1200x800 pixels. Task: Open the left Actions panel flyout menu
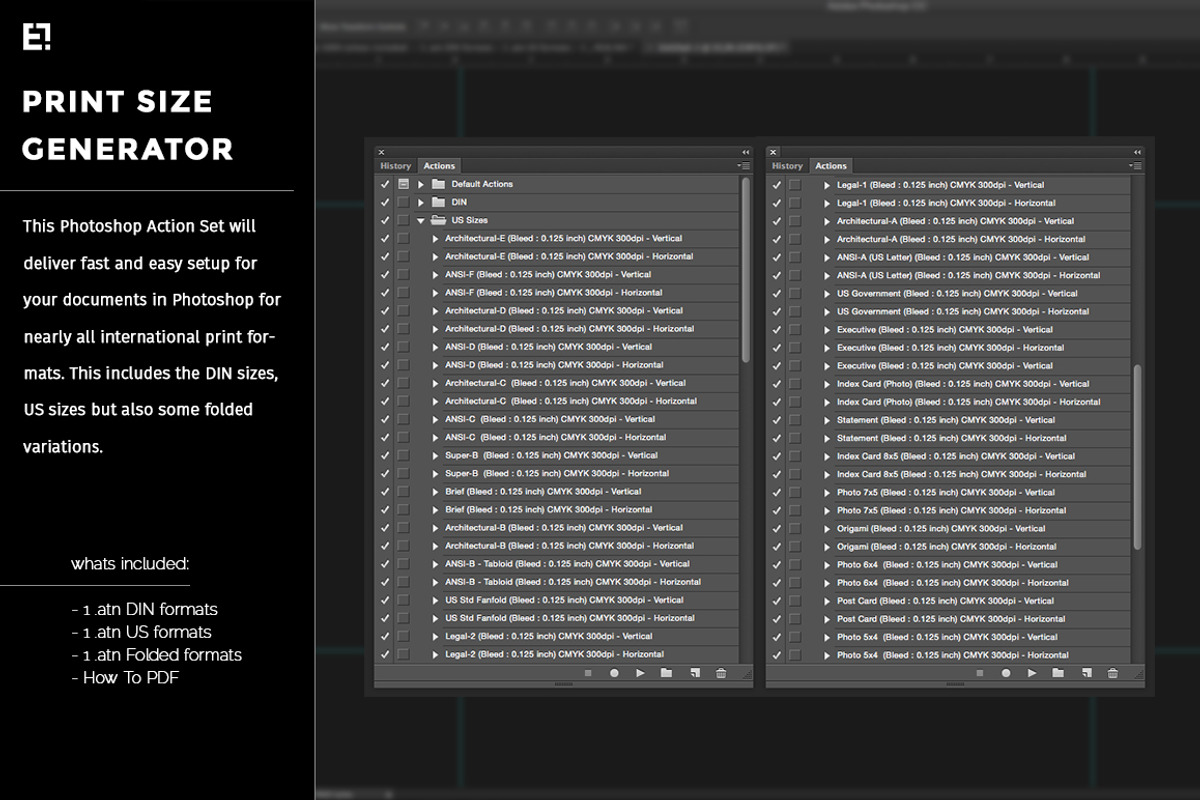744,166
